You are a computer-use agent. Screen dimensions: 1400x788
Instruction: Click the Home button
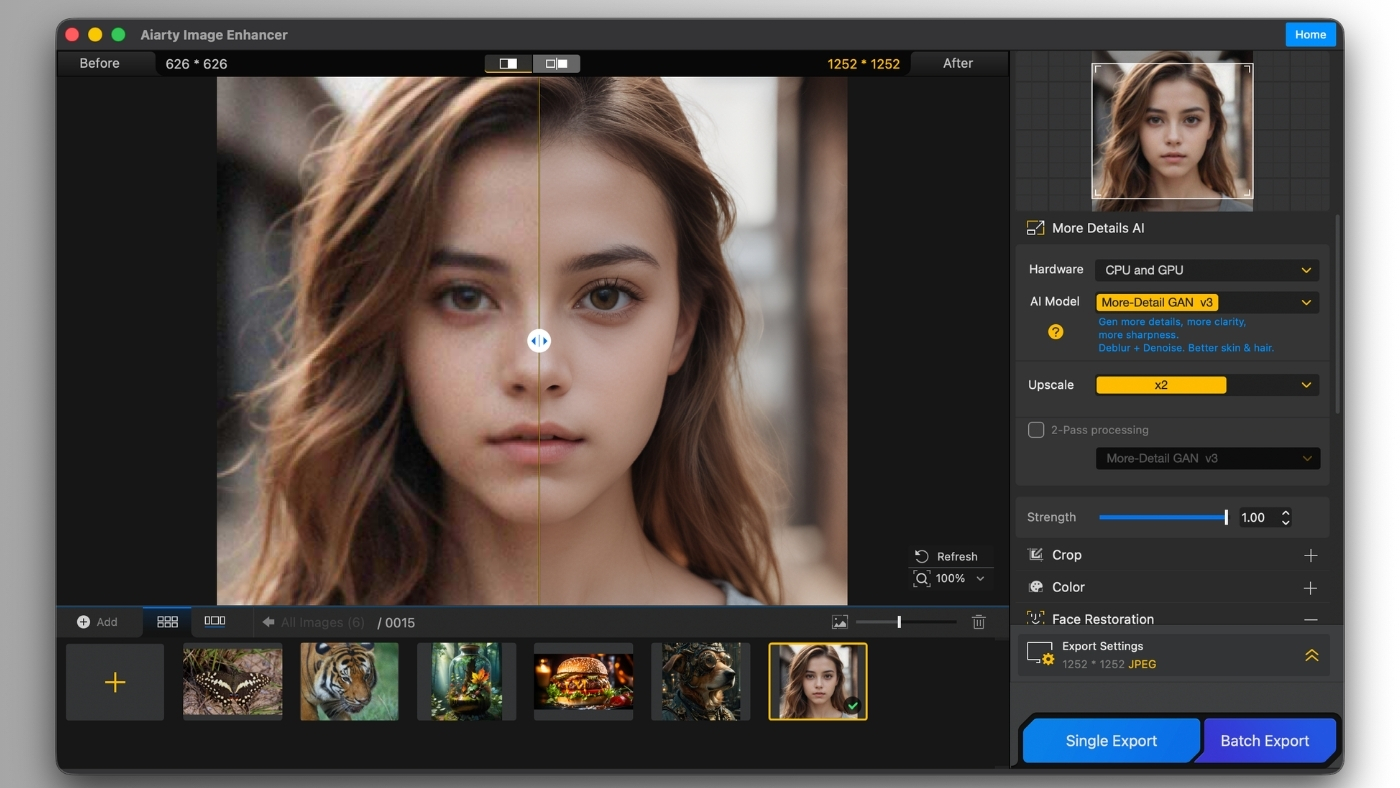[x=1310, y=34]
